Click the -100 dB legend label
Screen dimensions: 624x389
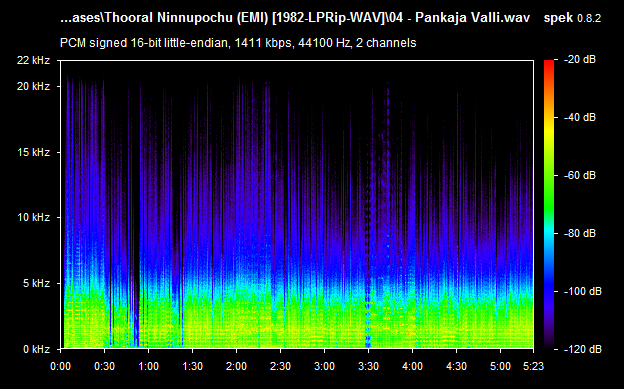583,291
